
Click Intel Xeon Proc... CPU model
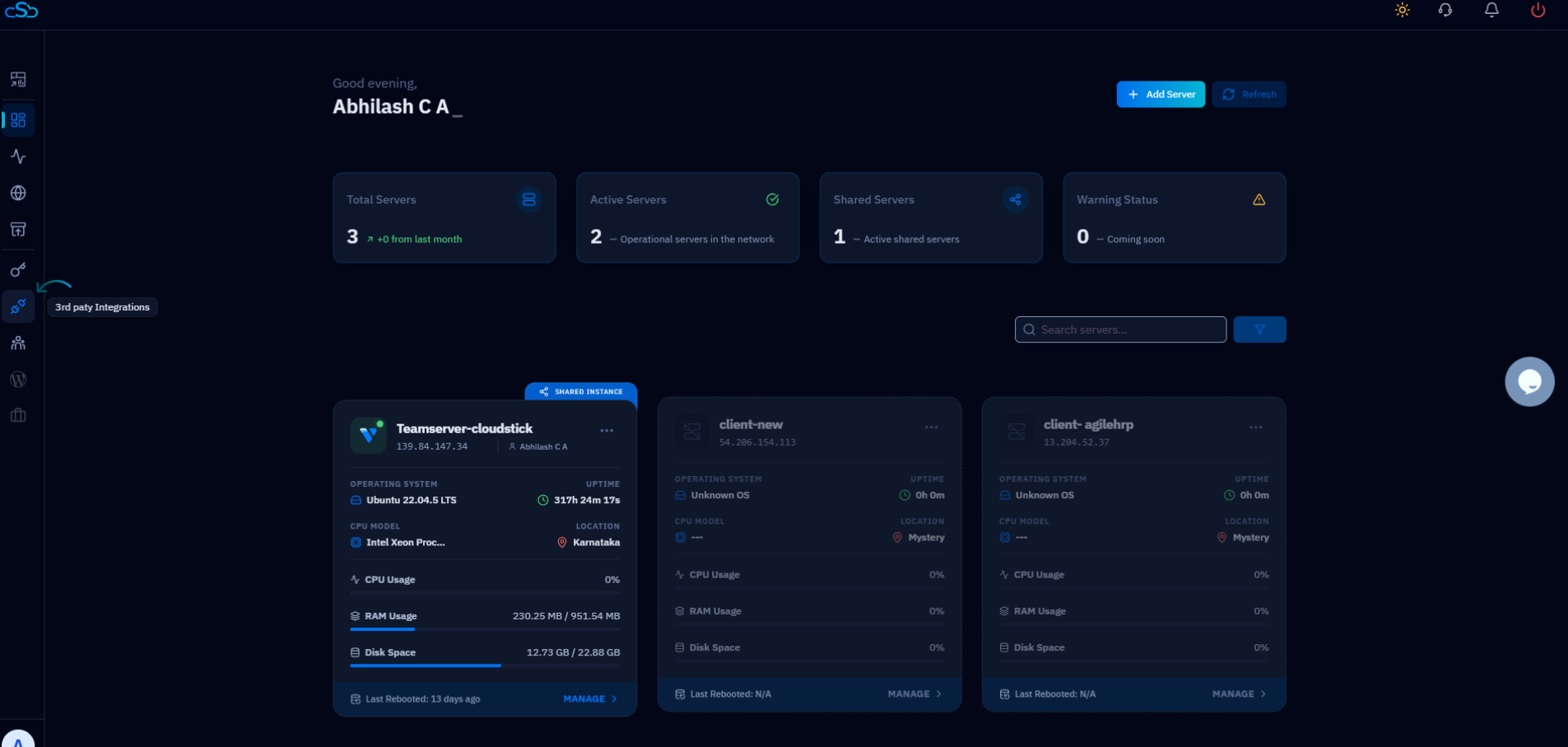[405, 542]
